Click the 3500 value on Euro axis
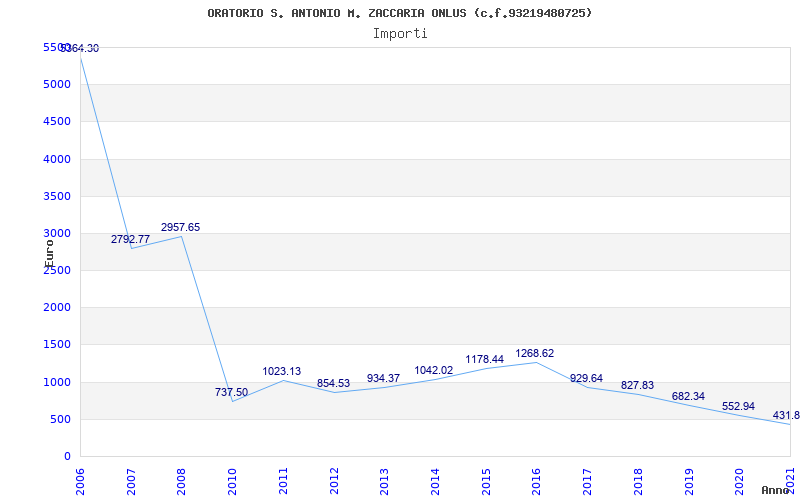 click(x=56, y=196)
